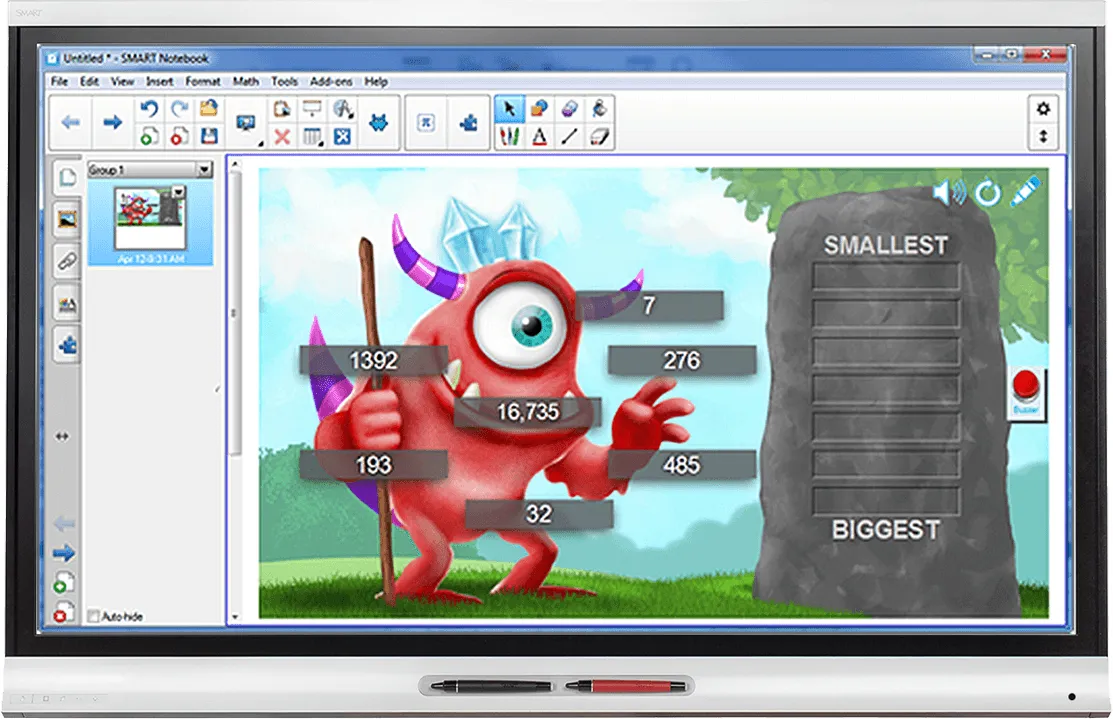The width and height of the screenshot is (1113, 719).
Task: Click the vertical scrollbar down arrow
Action: click(235, 618)
